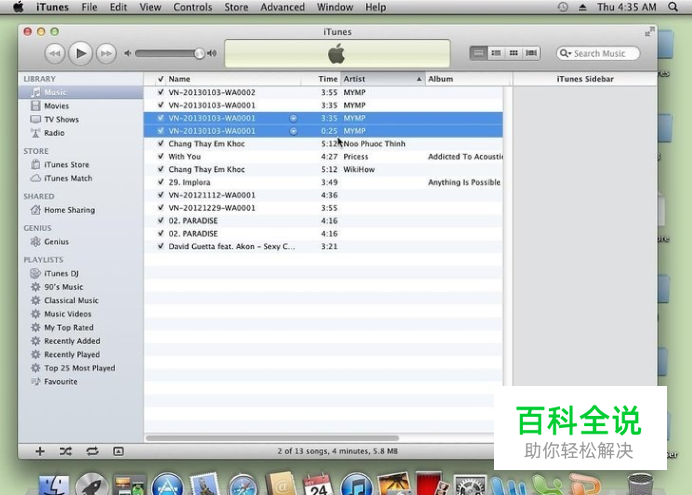This screenshot has height=495, width=692.
Task: Click the Ping arrow on 0:25 selected row
Action: (293, 131)
